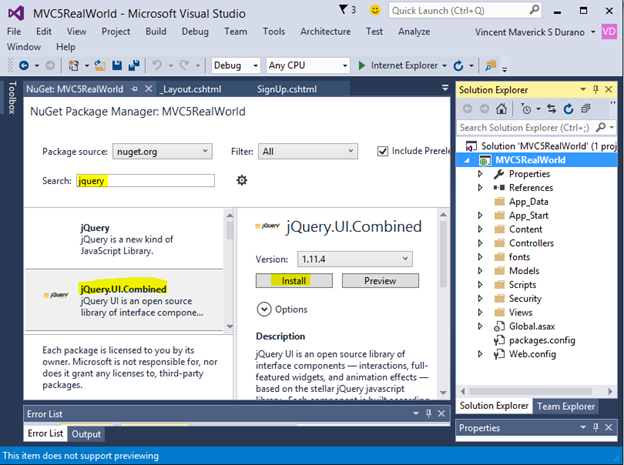Image resolution: width=624 pixels, height=465 pixels.
Task: Open the Tools menu
Action: click(274, 31)
